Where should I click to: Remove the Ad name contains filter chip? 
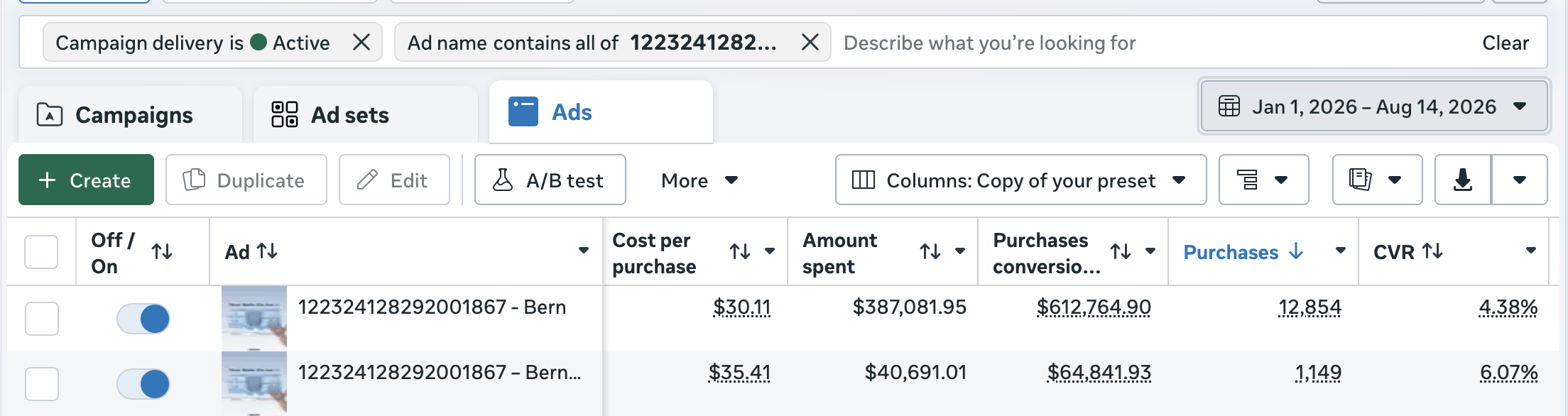point(810,43)
